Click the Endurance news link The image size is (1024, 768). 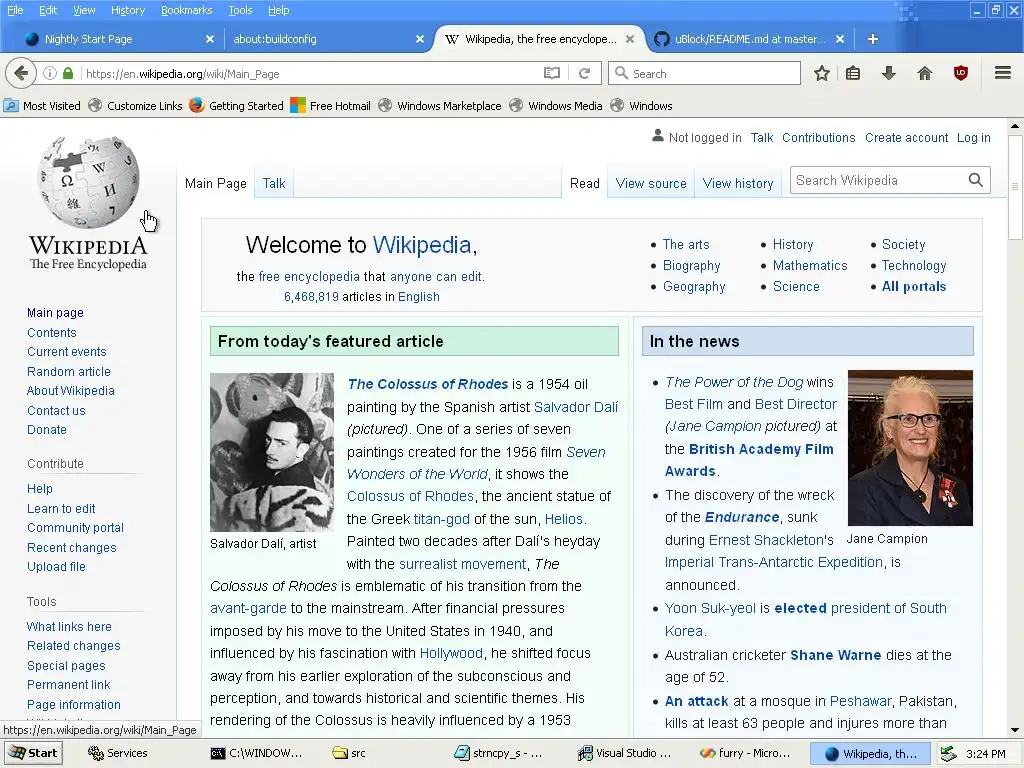742,517
